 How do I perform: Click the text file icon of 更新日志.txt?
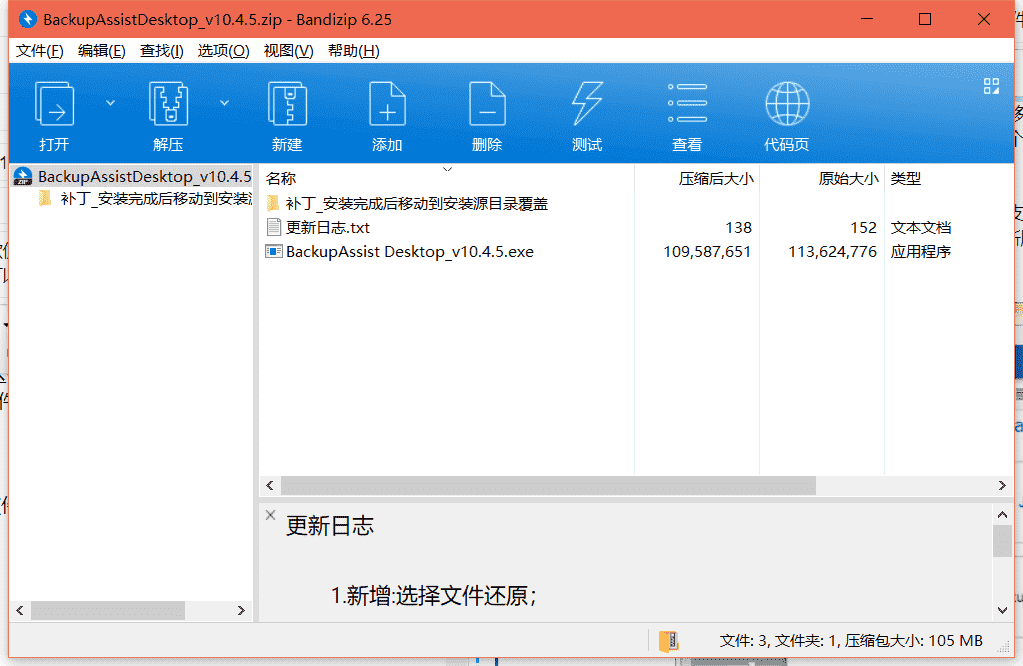tap(273, 227)
